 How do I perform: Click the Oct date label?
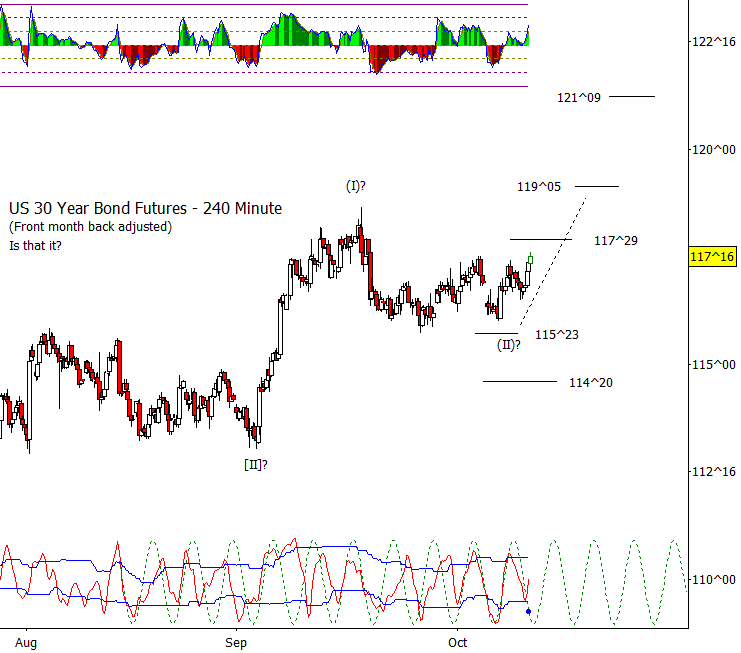pos(457,643)
